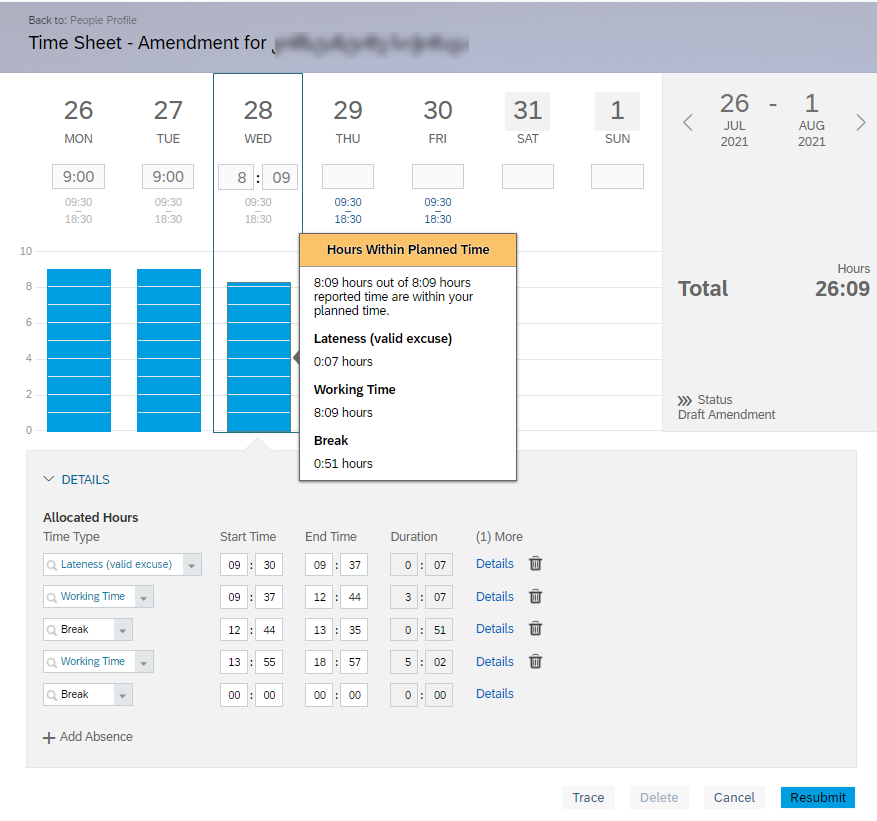
Task: Click Saturday empty hours field
Action: (528, 177)
